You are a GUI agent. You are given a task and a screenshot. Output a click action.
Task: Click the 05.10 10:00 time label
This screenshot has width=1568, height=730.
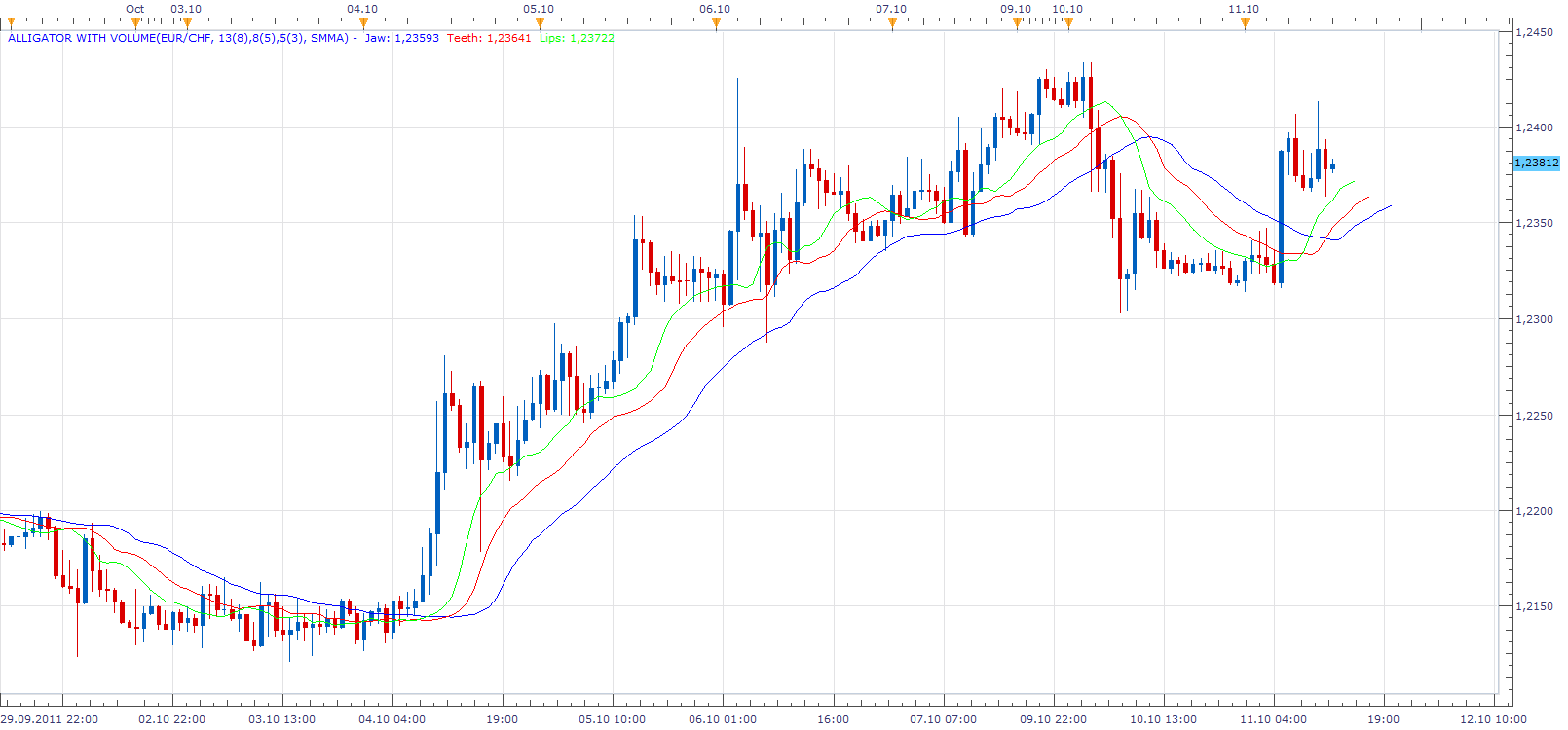[x=612, y=719]
